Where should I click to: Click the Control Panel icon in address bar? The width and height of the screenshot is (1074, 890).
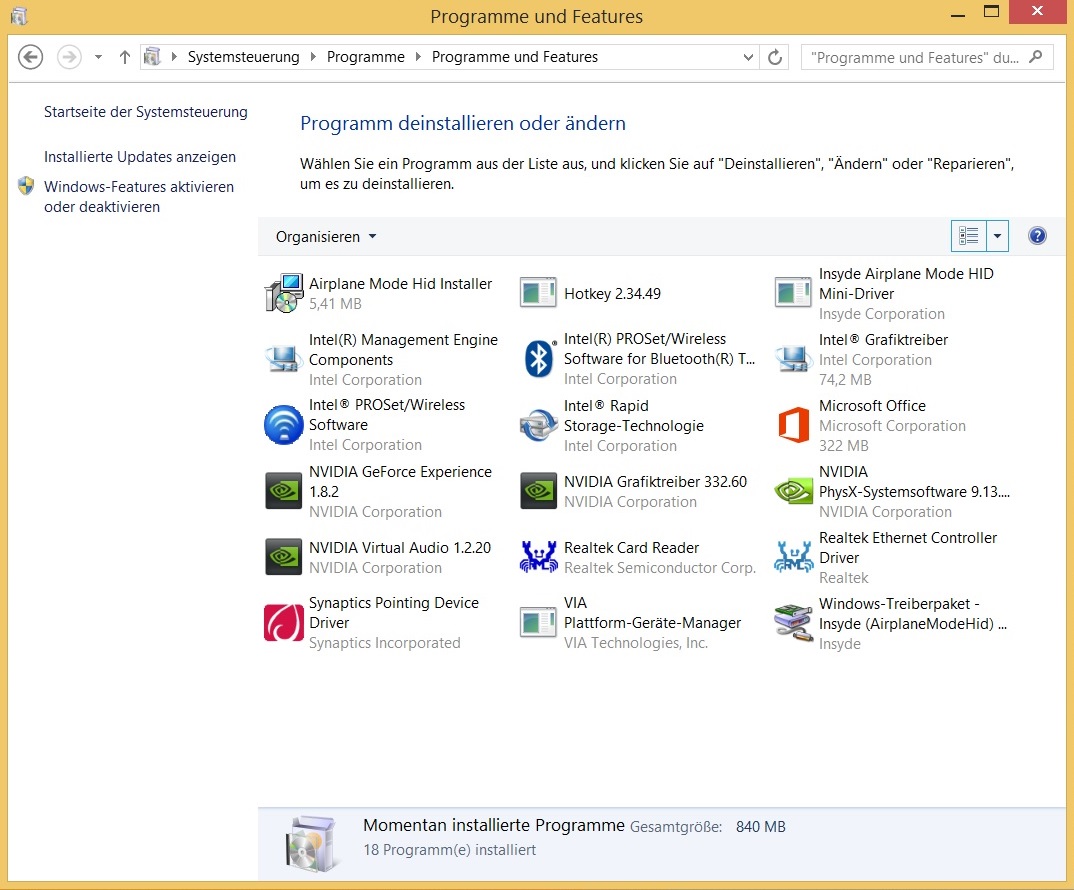tap(152, 57)
